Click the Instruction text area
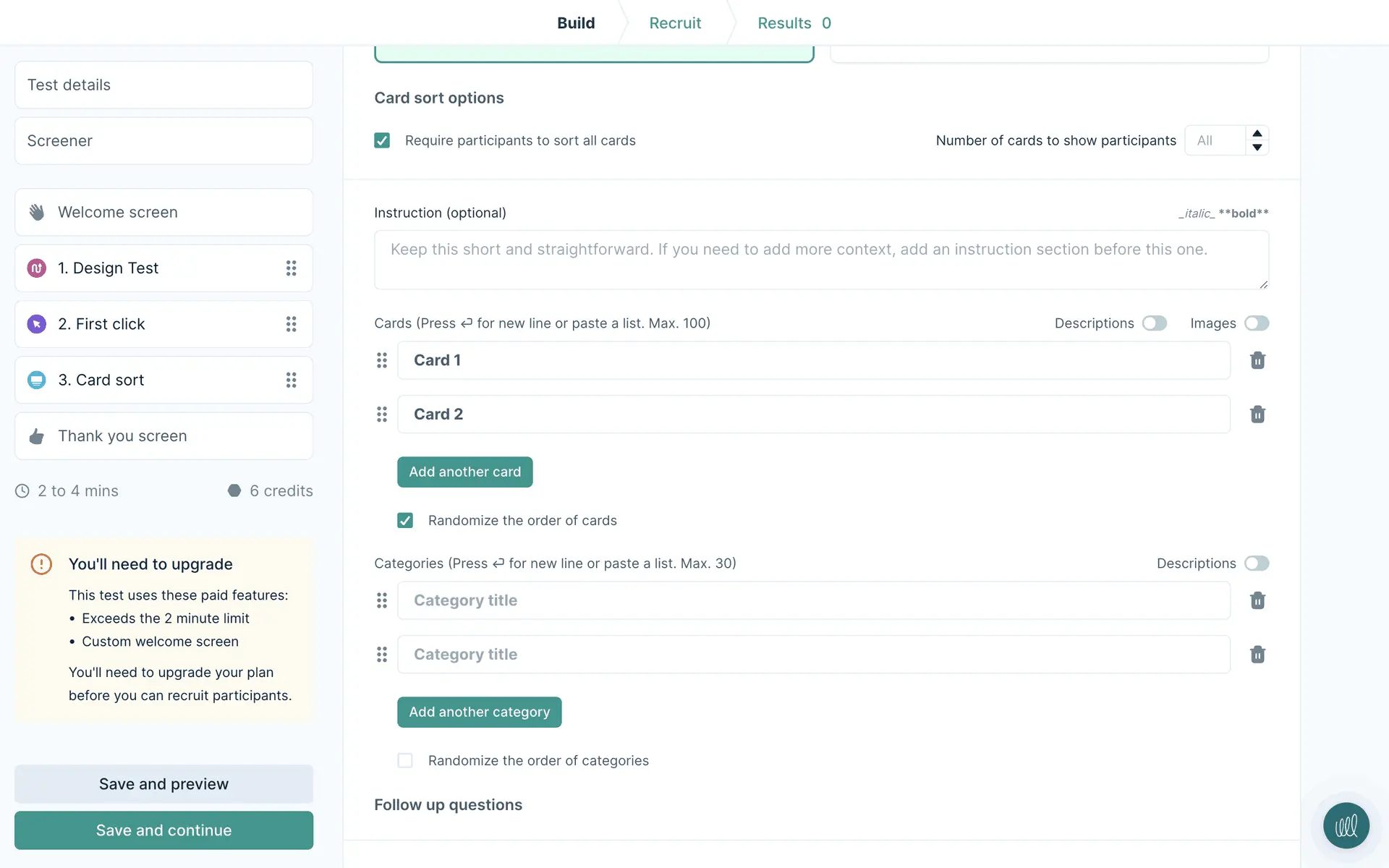Image resolution: width=1389 pixels, height=868 pixels. tap(821, 260)
